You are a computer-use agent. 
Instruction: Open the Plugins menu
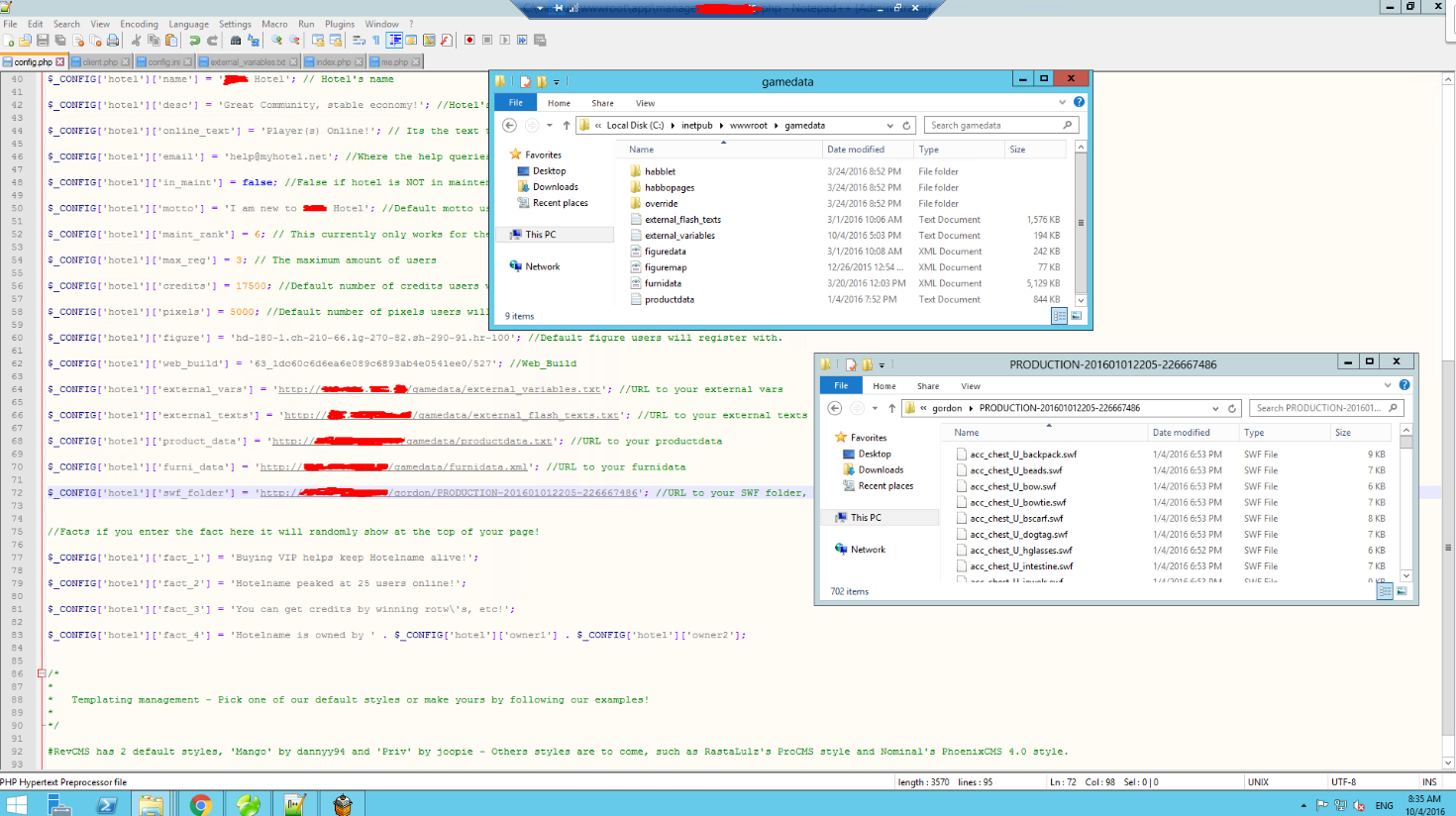tap(340, 24)
